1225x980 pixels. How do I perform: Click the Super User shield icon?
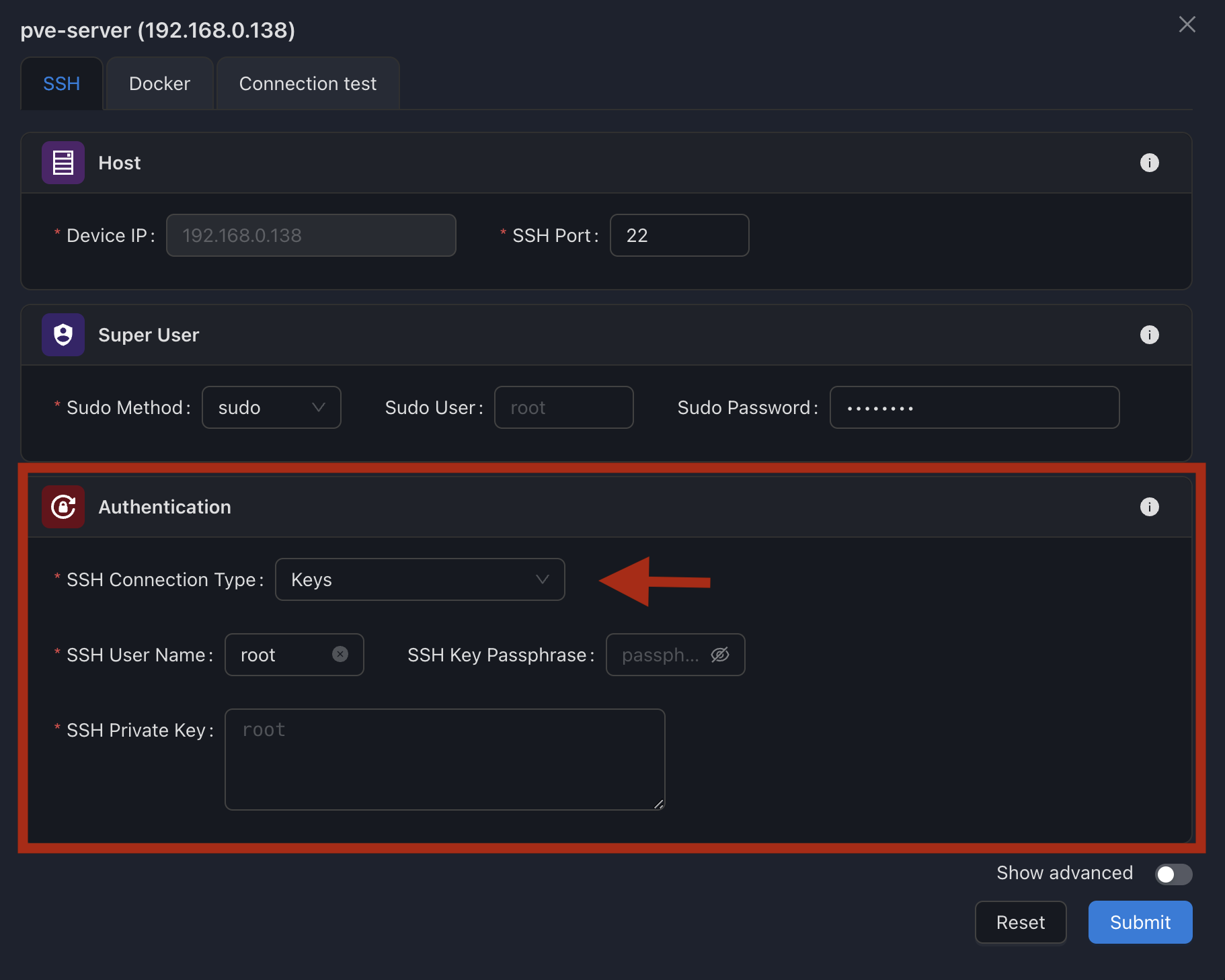63,335
